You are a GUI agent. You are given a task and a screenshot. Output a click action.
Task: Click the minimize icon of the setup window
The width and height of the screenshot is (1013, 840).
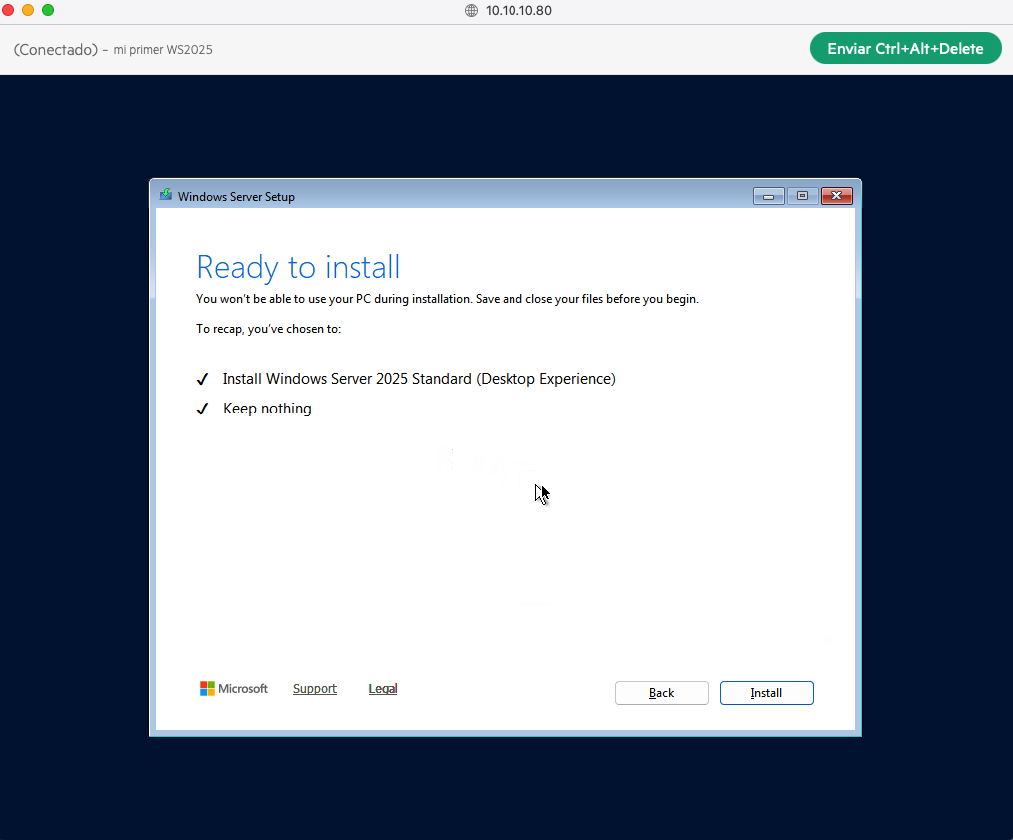coord(768,196)
